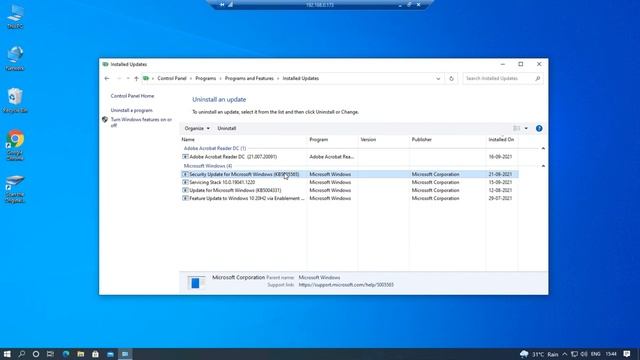Show hidden system tray icons

pyautogui.click(x=565, y=354)
